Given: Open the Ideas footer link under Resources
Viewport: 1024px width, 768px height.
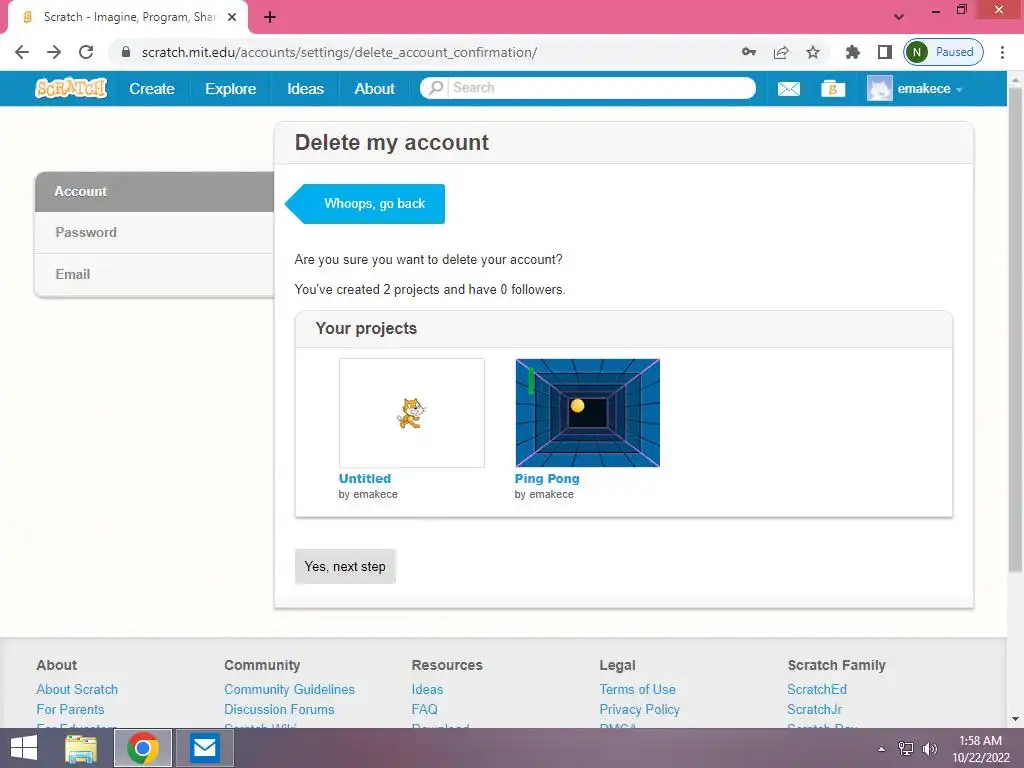Looking at the screenshot, I should [427, 689].
